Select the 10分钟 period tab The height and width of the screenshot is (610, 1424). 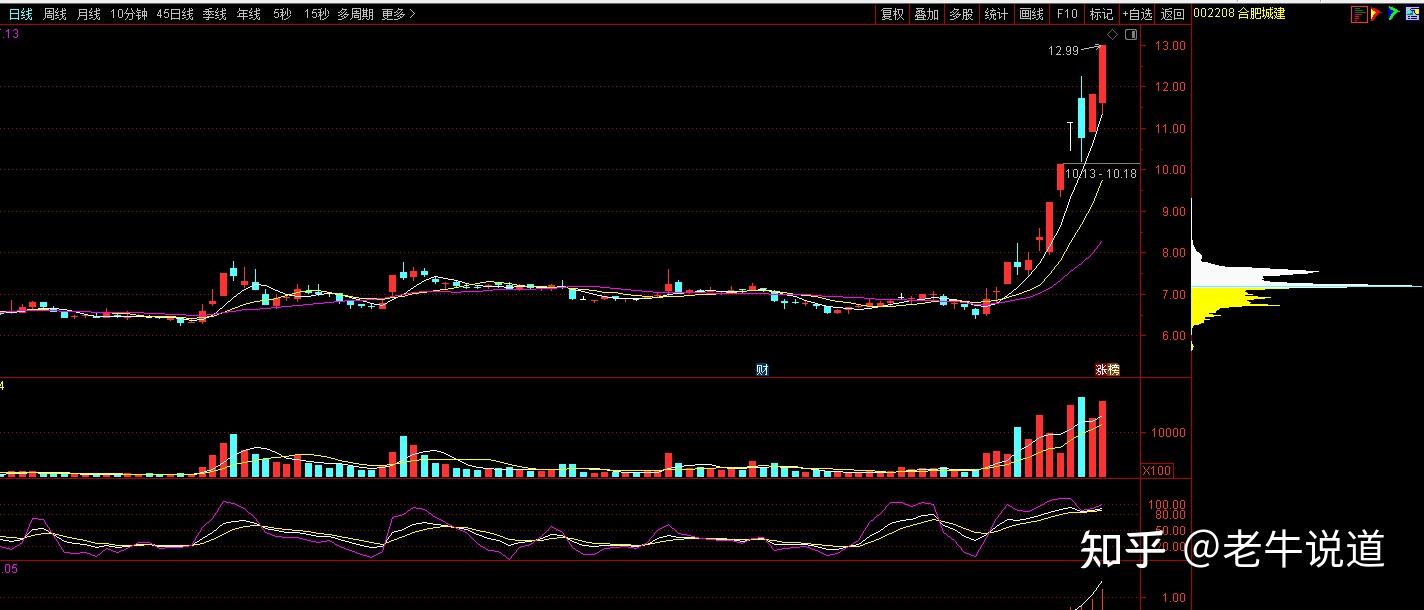(129, 14)
